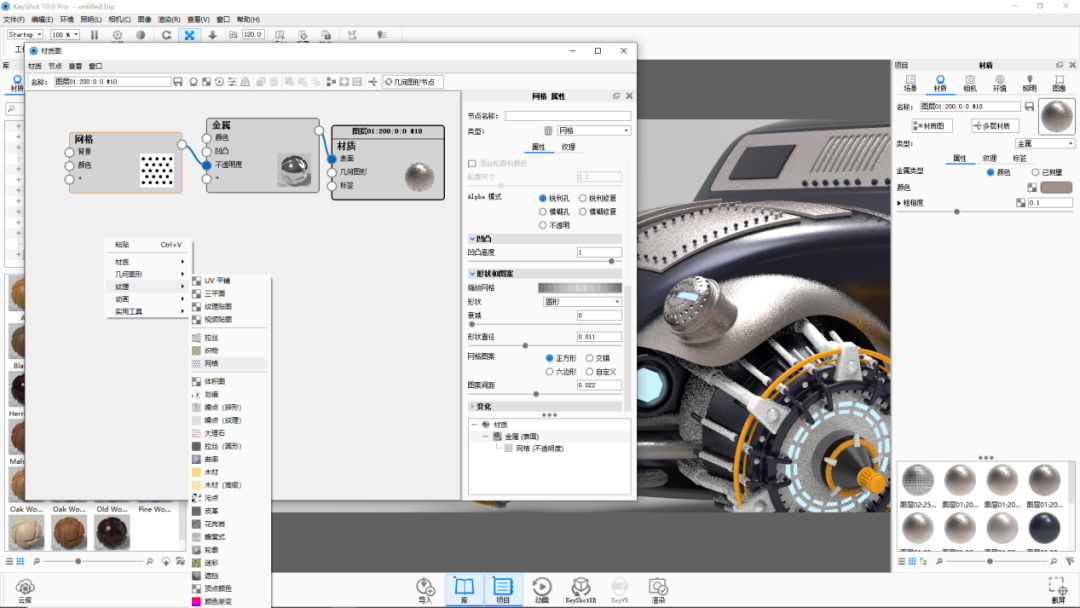This screenshot has height=608, width=1080.
Task: Open the 100 % zoom dropdown
Action: pos(65,34)
